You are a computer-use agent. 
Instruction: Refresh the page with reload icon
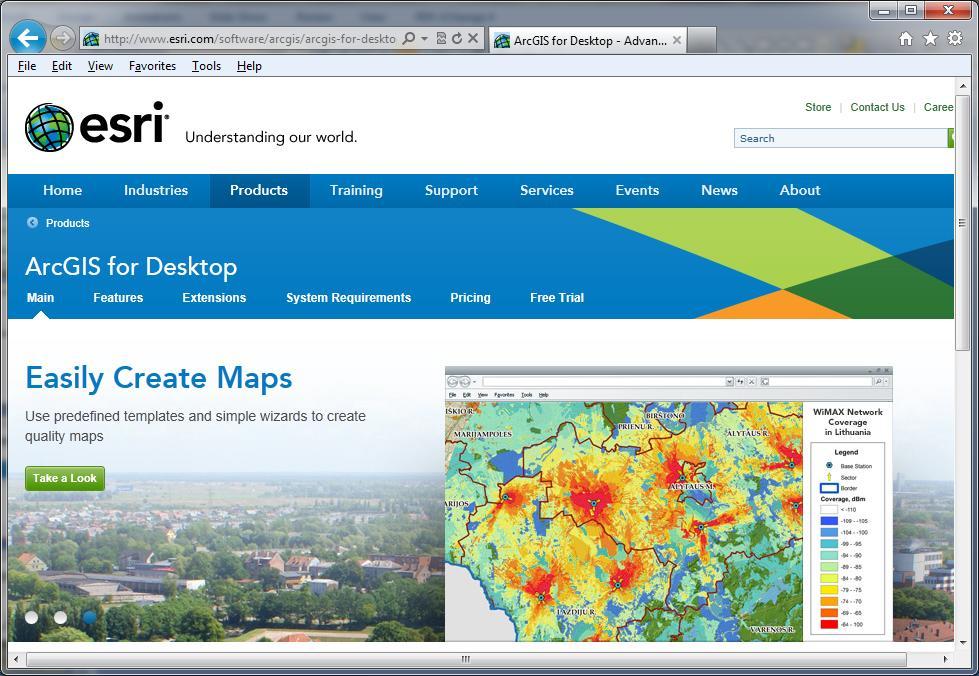tap(457, 39)
